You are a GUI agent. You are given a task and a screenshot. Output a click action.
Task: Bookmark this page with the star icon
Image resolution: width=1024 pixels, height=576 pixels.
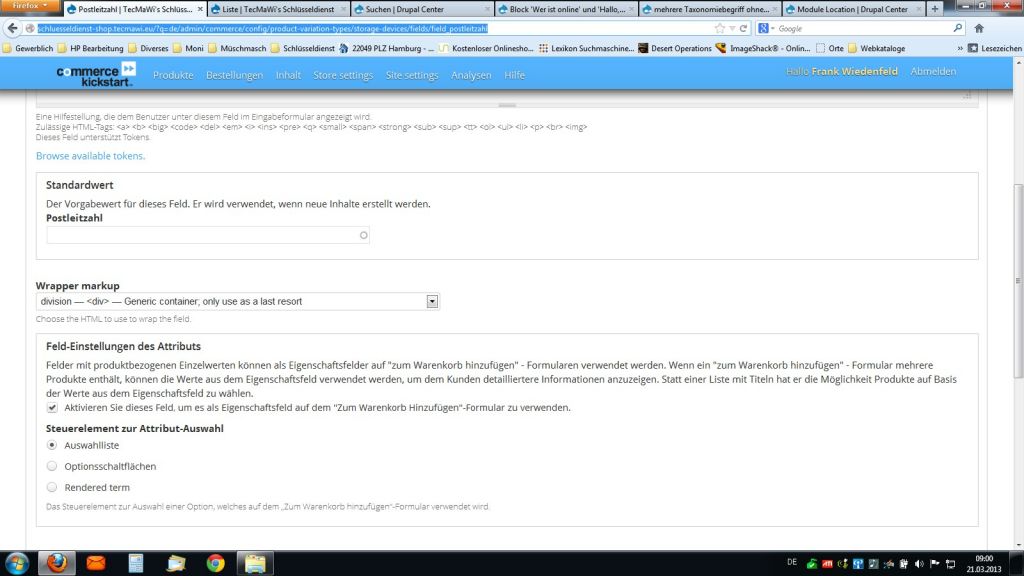720,28
